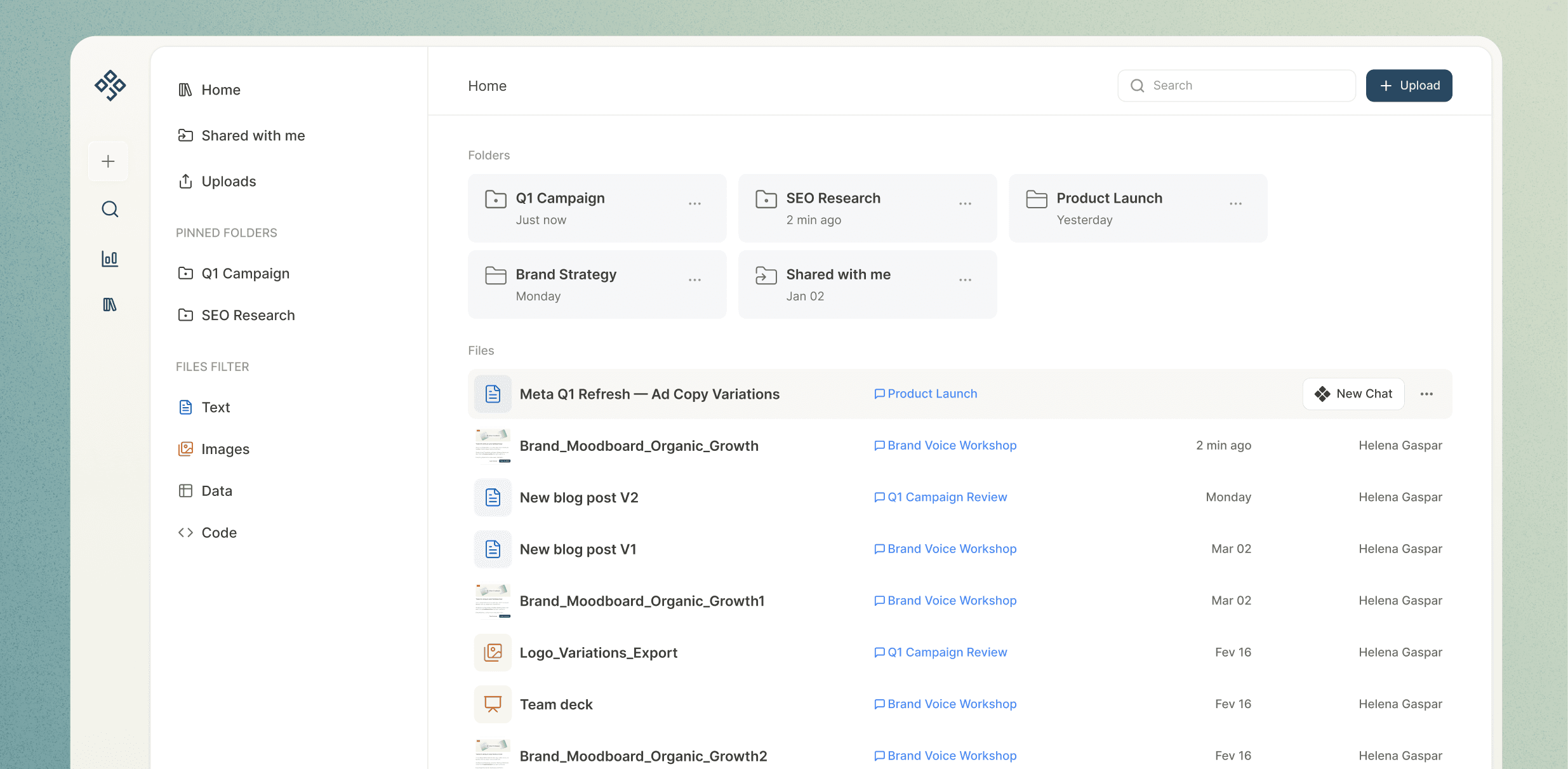Image resolution: width=1568 pixels, height=769 pixels.
Task: Start a New Chat for the highlighted file
Action: click(1353, 394)
